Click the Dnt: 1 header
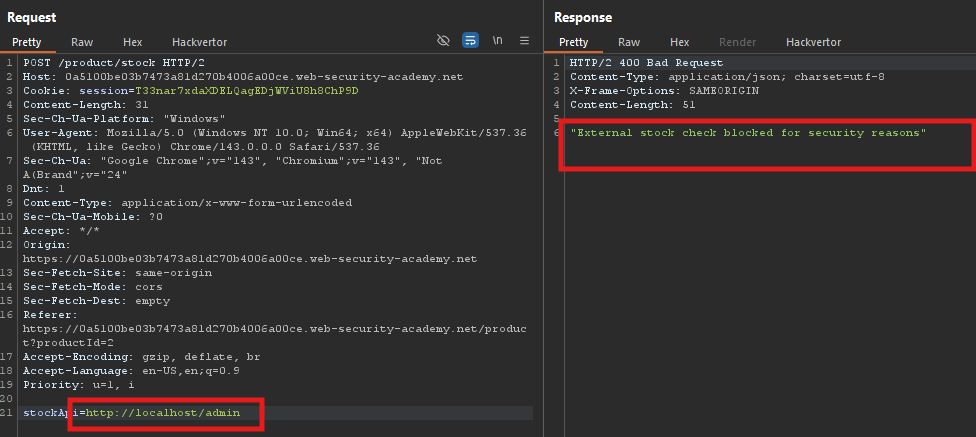Viewport: 976px width, 437px height. [x=44, y=189]
